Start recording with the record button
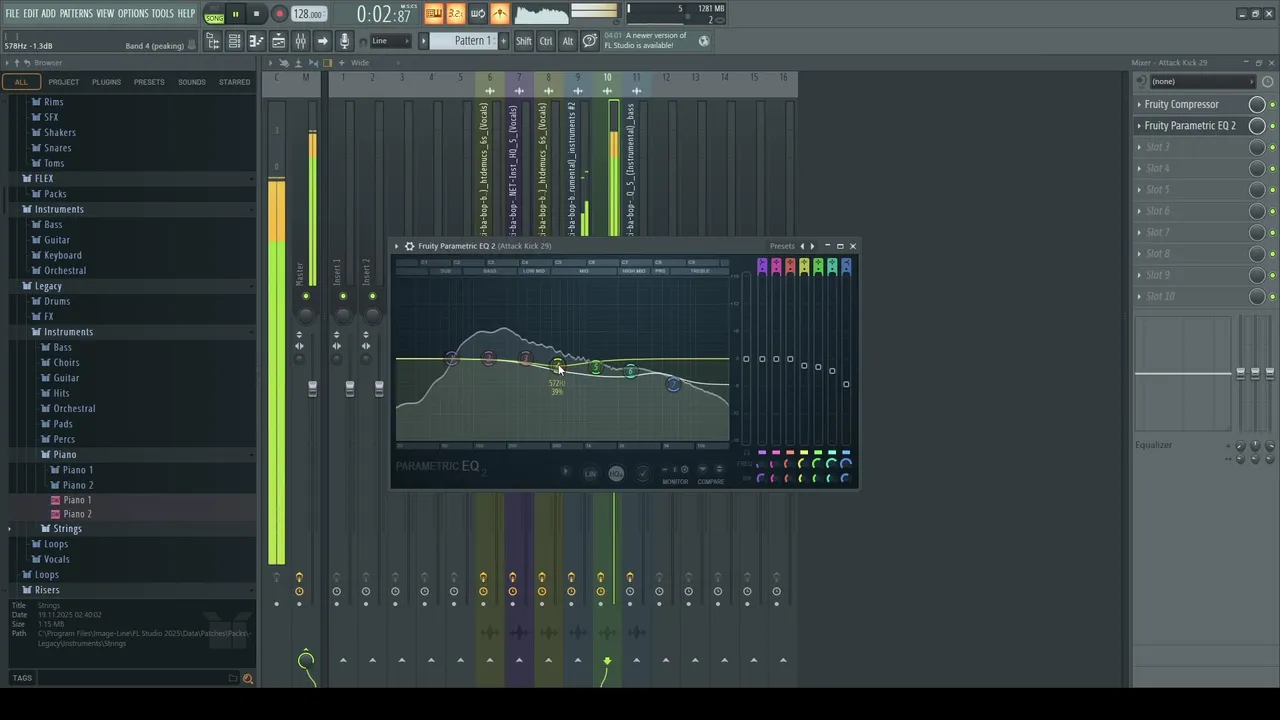Viewport: 1280px width, 720px height. (x=279, y=14)
